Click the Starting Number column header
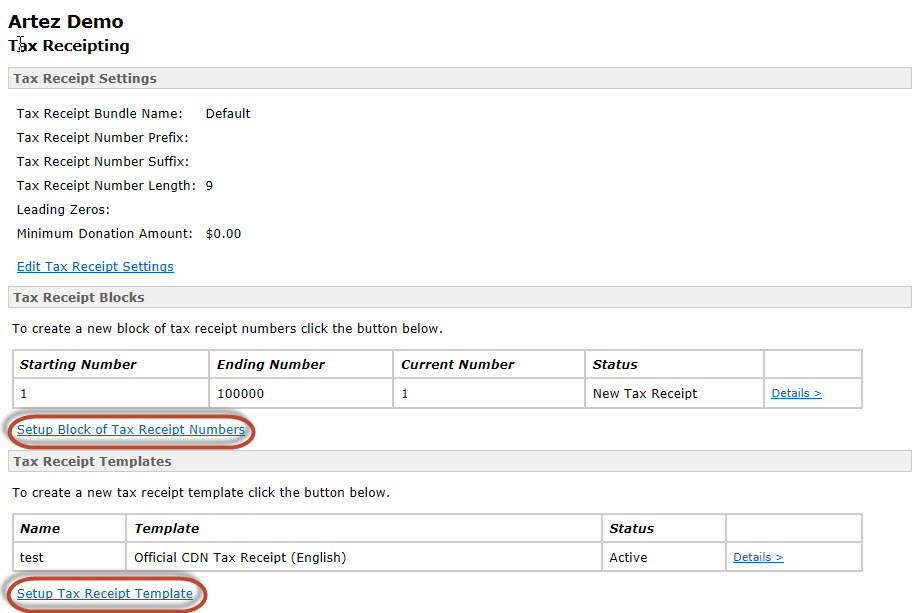The width and height of the screenshot is (920, 613). point(78,365)
